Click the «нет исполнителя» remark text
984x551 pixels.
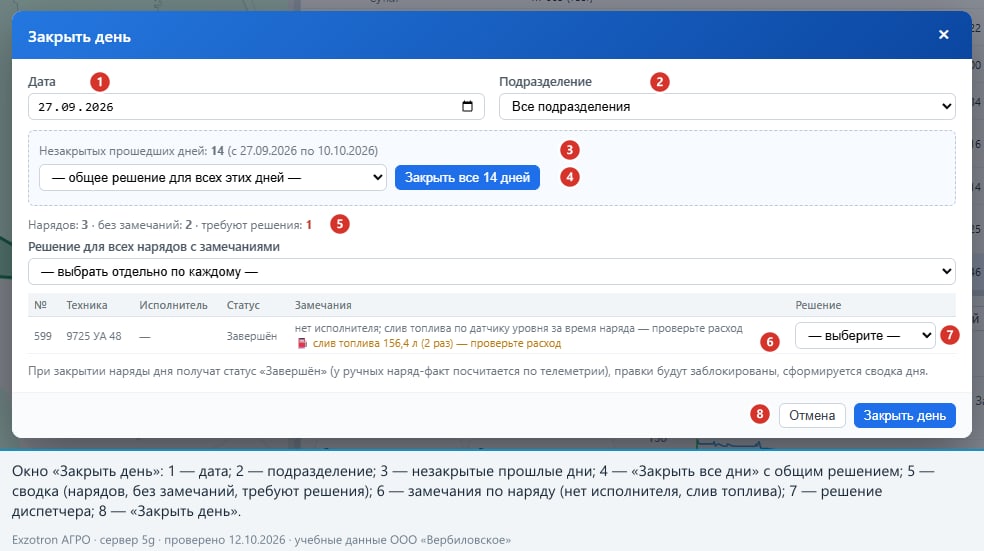[x=336, y=328]
